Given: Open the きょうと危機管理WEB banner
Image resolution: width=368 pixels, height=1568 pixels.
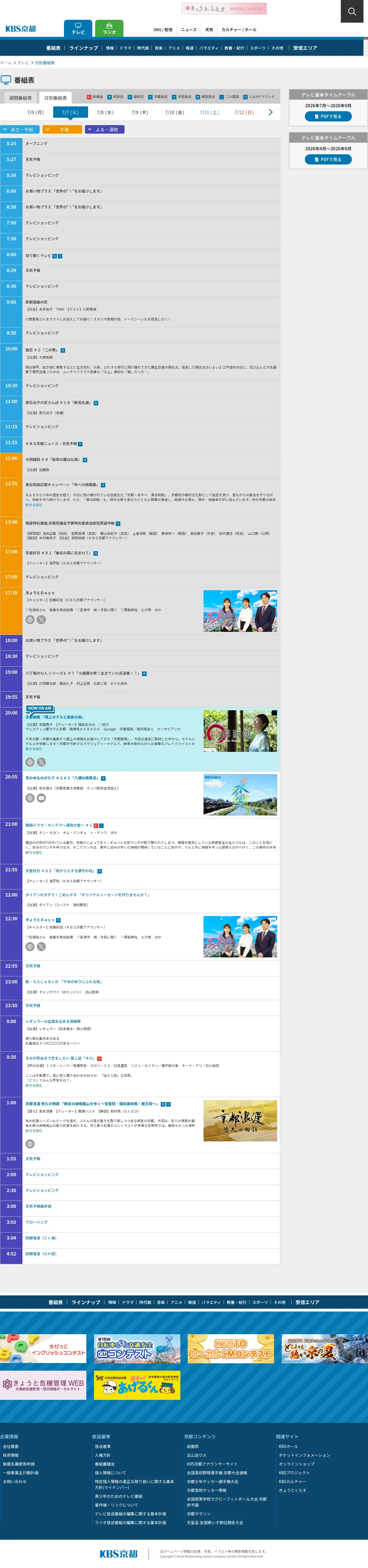Looking at the screenshot, I should tap(43, 1385).
